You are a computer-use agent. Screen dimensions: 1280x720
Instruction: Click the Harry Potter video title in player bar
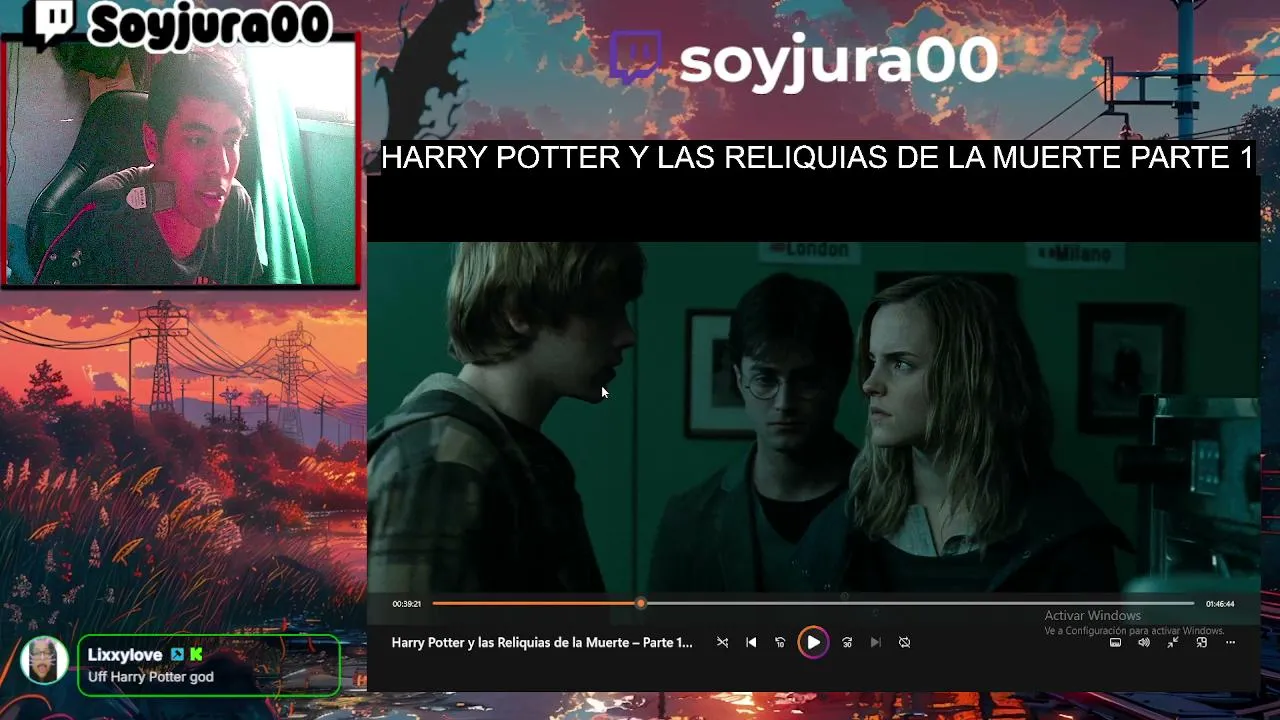coord(542,642)
